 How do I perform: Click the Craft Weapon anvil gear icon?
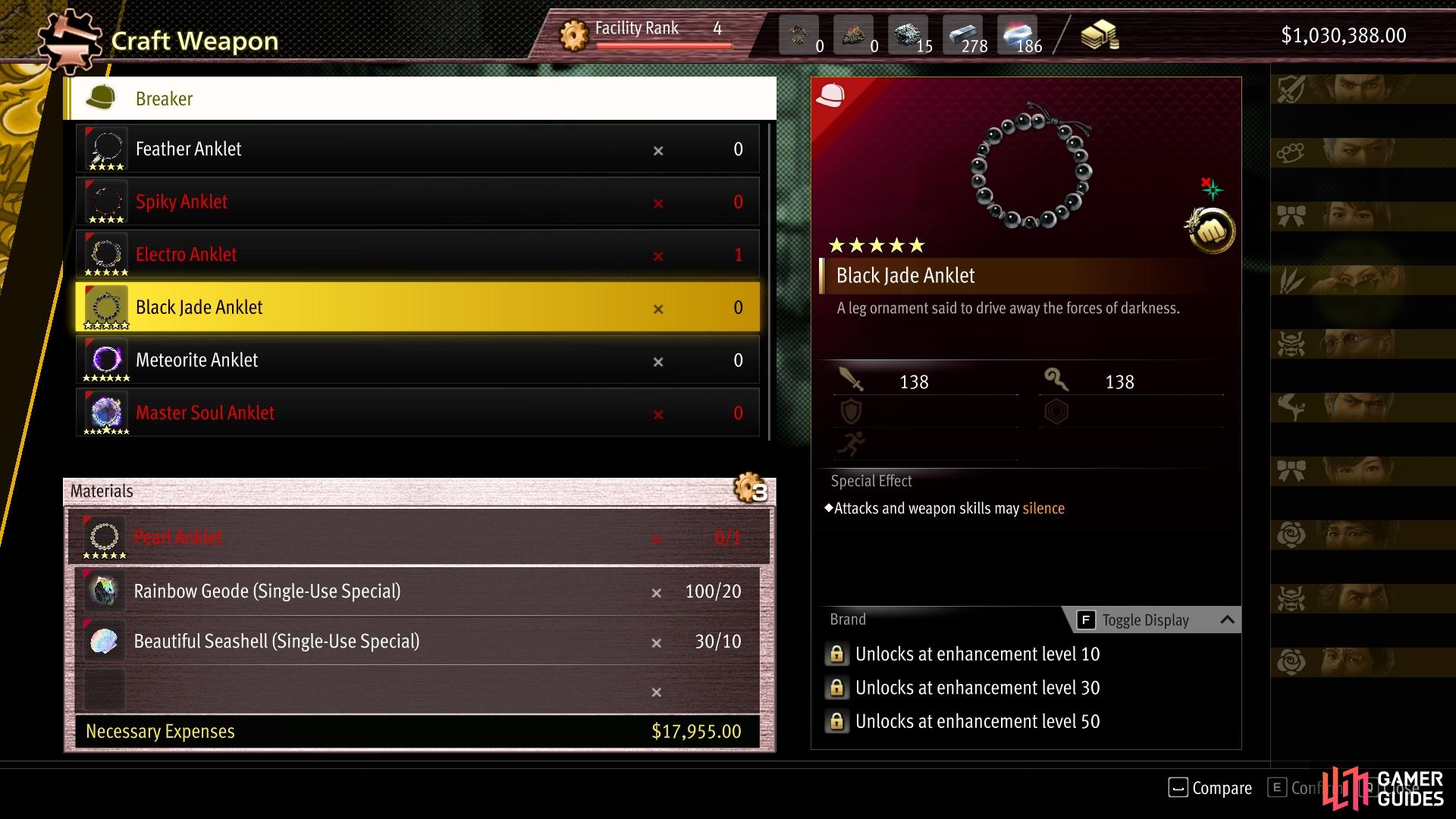(x=70, y=41)
